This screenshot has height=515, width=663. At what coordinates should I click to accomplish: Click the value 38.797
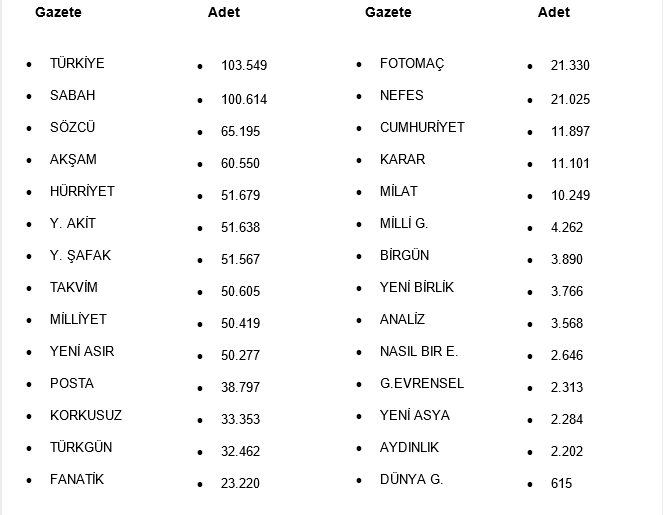(241, 388)
